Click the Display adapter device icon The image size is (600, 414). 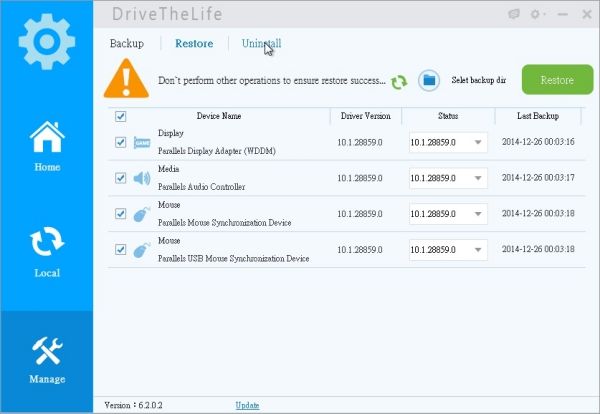pyautogui.click(x=141, y=144)
